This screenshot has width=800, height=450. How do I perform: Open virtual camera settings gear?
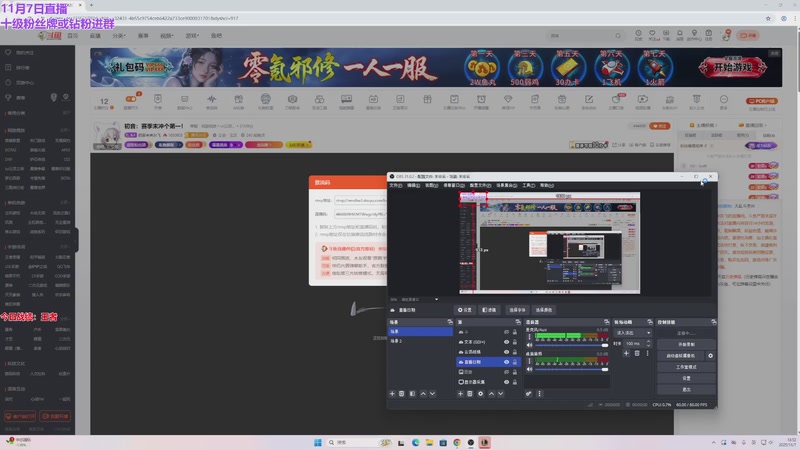710,356
